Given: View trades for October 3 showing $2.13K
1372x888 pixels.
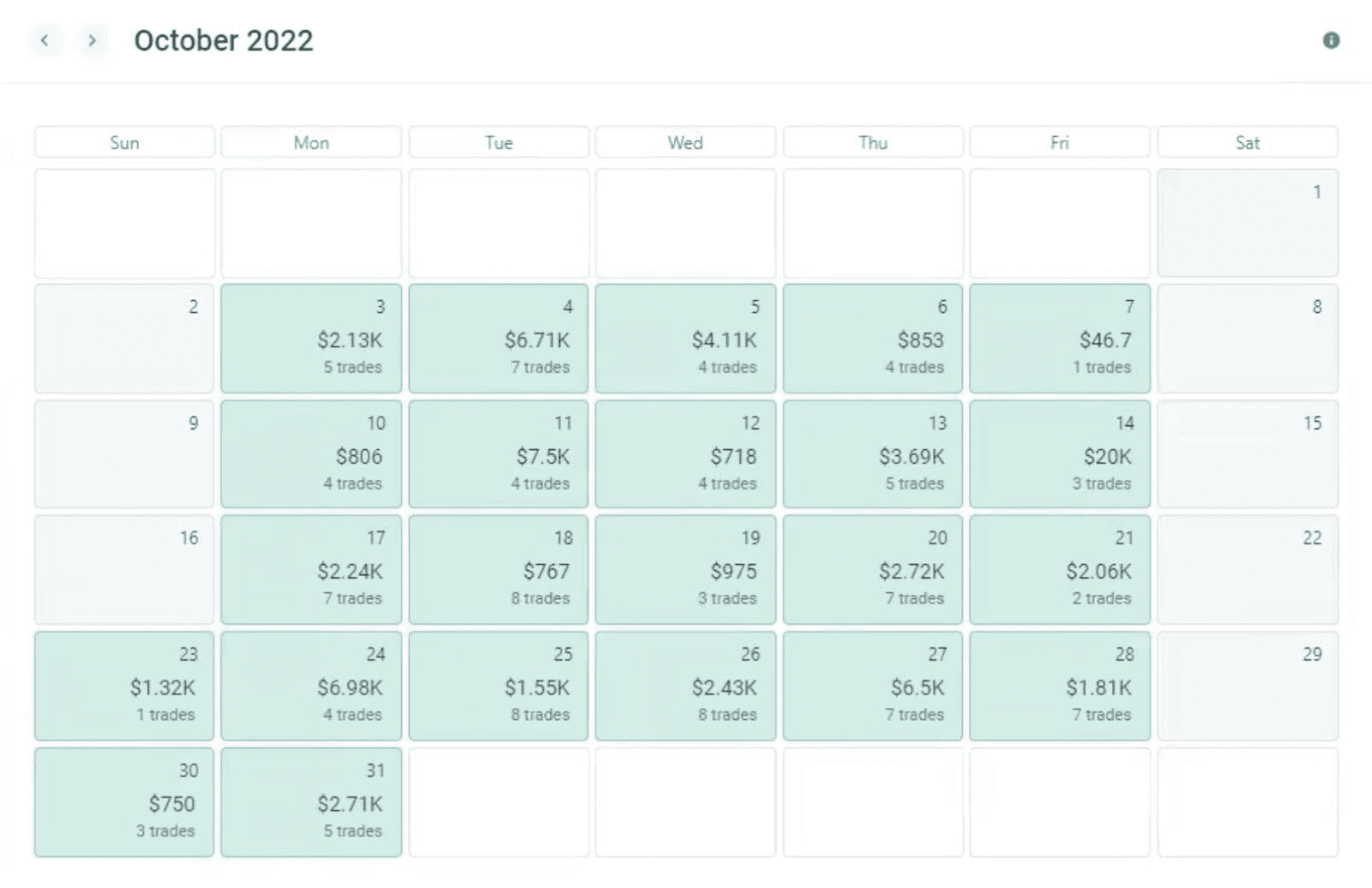Looking at the screenshot, I should click(310, 339).
